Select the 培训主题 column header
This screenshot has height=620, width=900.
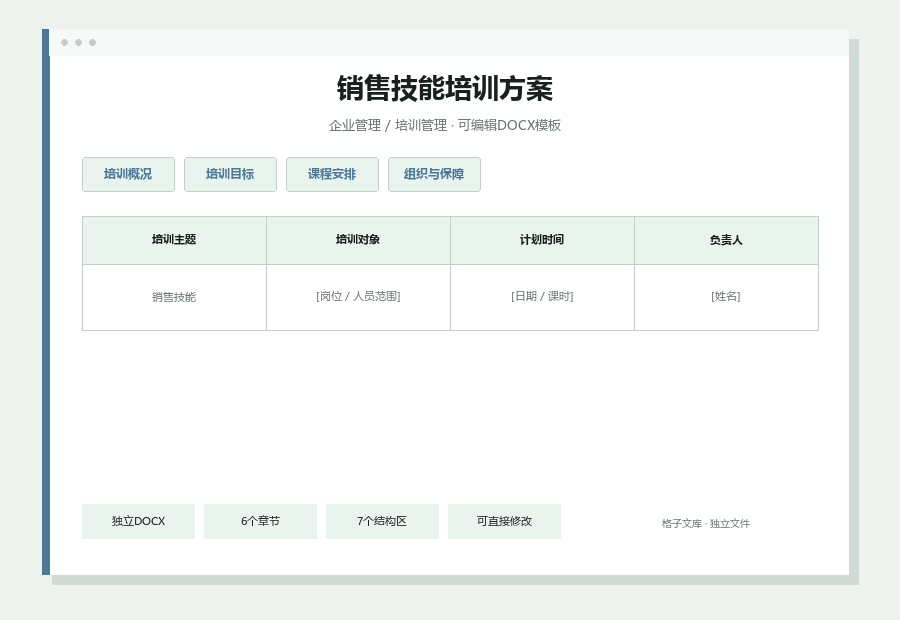[174, 241]
